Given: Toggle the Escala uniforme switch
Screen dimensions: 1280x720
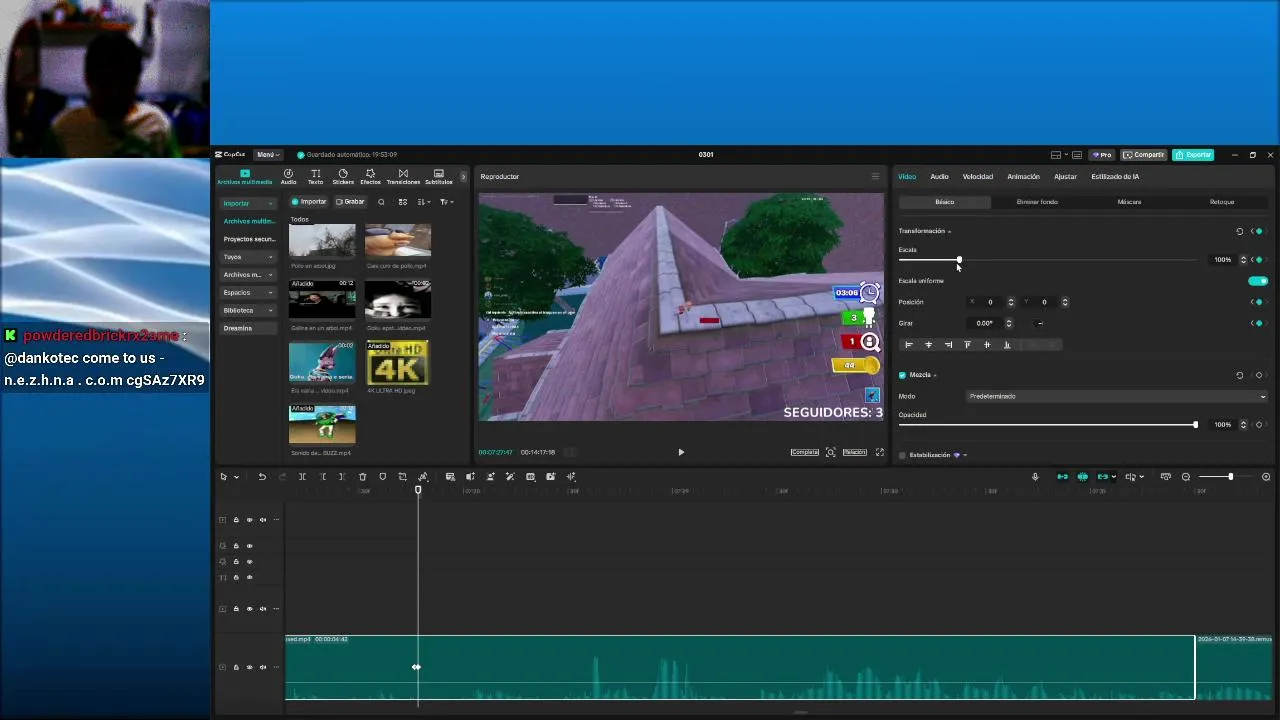Looking at the screenshot, I should pos(1258,281).
